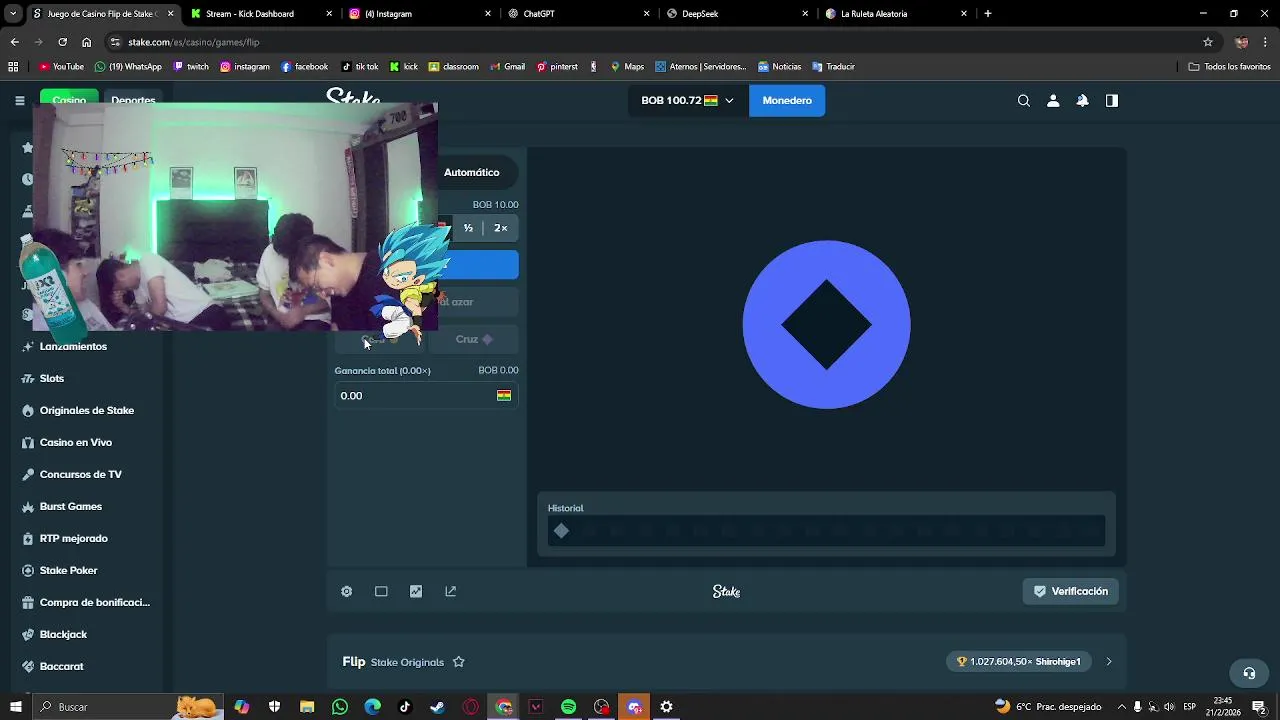View site information in the address bar
The width and height of the screenshot is (1280, 720).
116,42
